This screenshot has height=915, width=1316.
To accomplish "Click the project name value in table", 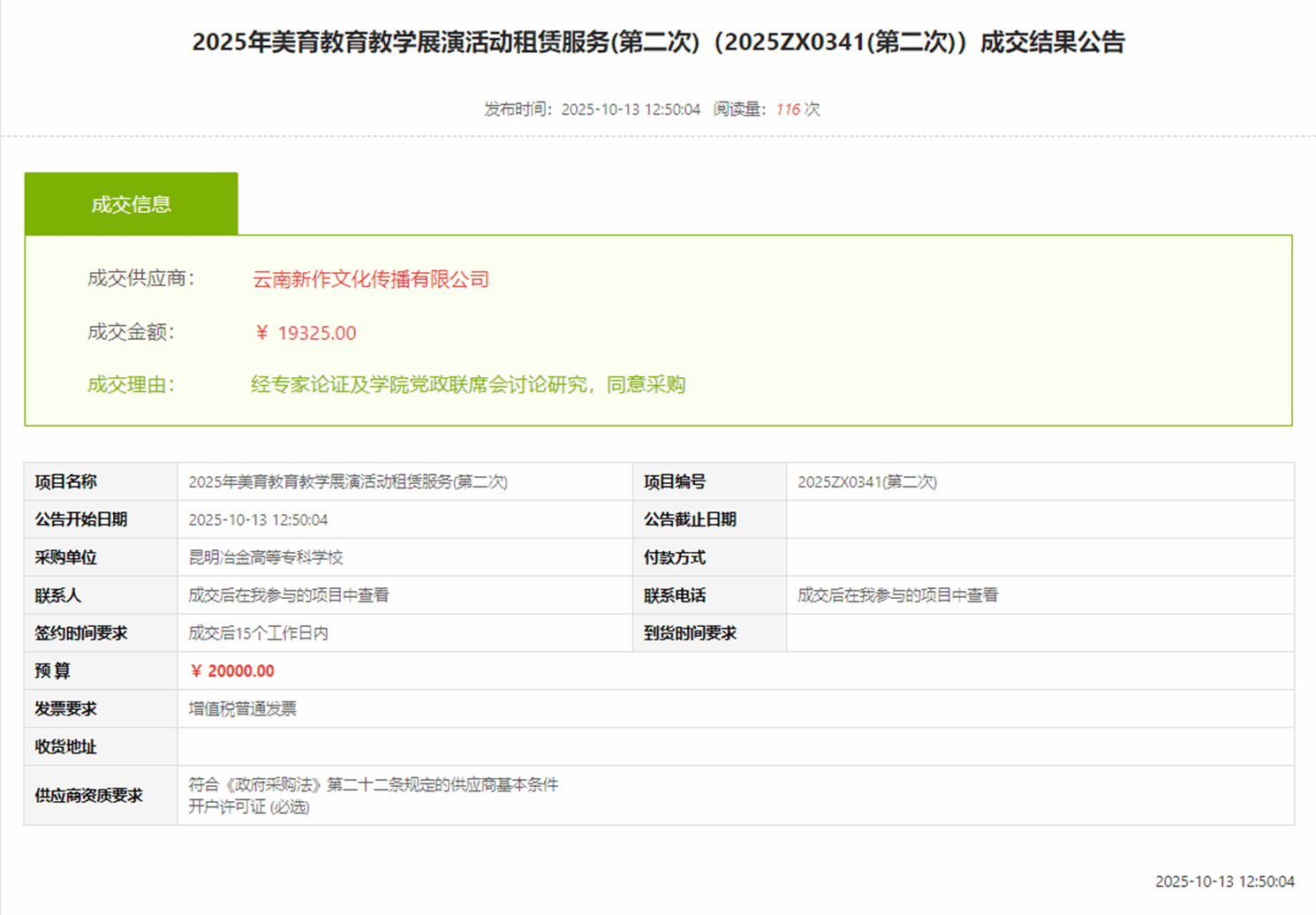I will (x=348, y=482).
